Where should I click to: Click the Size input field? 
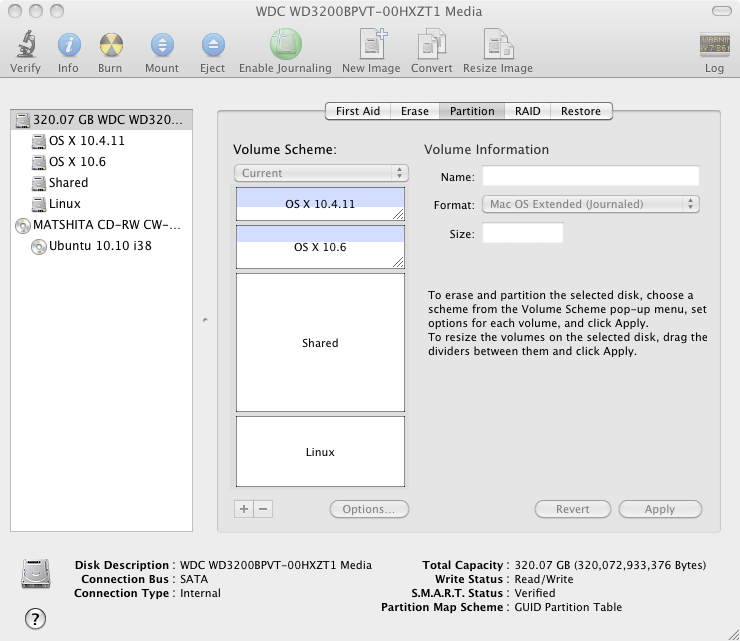point(522,233)
